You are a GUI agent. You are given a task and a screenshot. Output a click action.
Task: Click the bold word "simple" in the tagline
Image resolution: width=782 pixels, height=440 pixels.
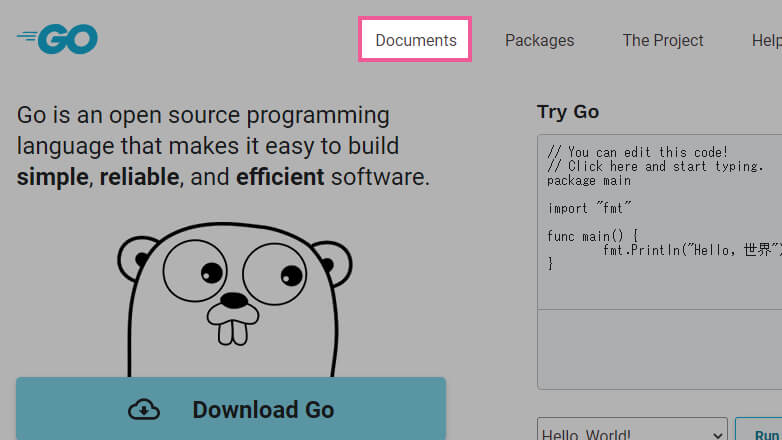(x=53, y=178)
